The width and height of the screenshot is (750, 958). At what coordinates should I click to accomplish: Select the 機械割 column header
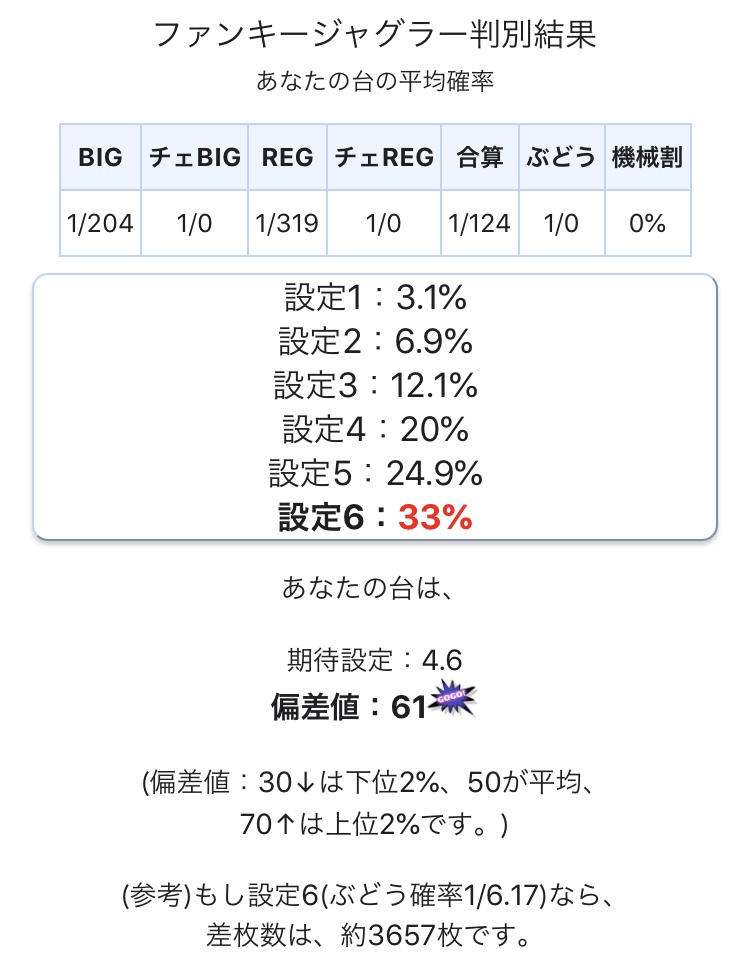tap(647, 157)
